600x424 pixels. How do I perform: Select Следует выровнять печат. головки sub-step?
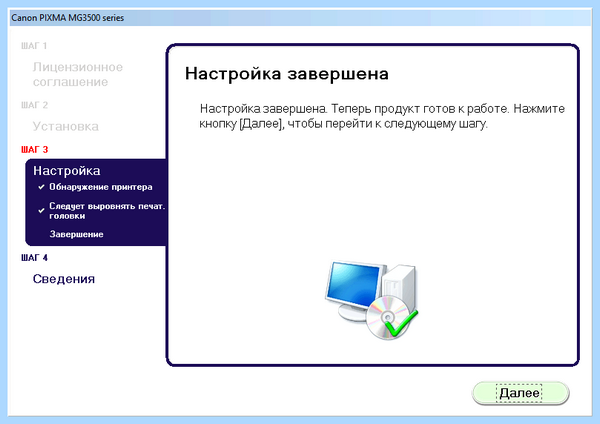pos(107,211)
